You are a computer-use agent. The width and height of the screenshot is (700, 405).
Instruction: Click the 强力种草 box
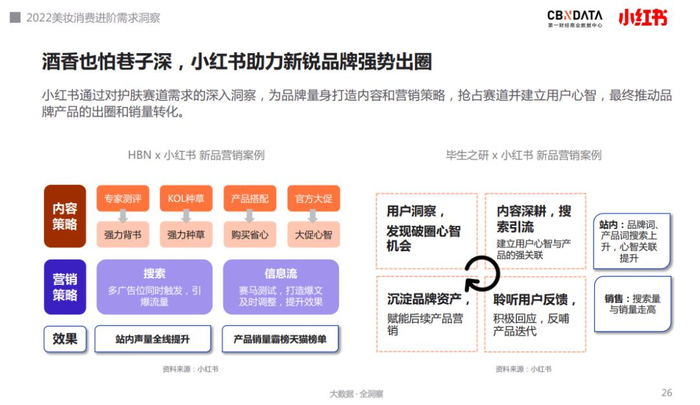[x=186, y=234]
